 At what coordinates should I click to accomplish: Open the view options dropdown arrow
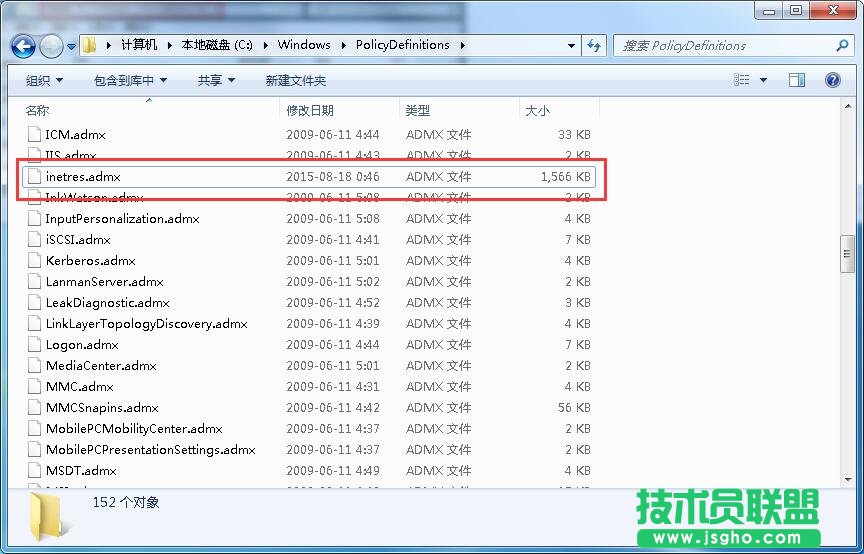(x=763, y=80)
